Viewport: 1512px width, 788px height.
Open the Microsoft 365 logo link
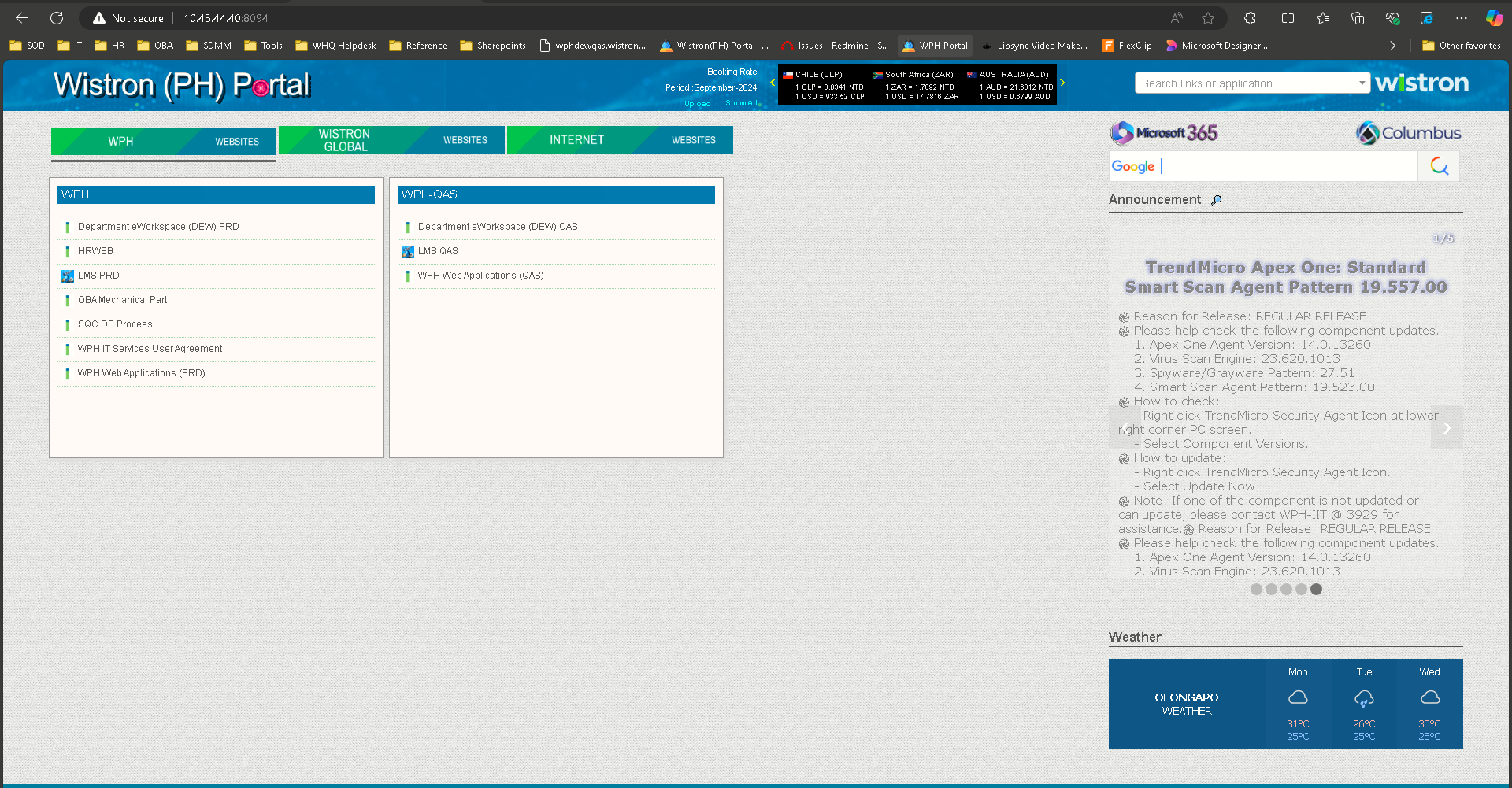point(1164,133)
